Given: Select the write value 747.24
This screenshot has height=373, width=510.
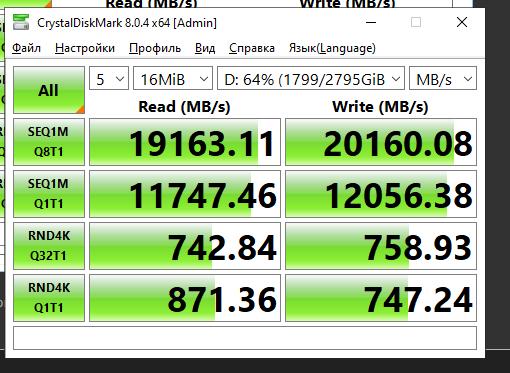Looking at the screenshot, I should (x=381, y=298).
